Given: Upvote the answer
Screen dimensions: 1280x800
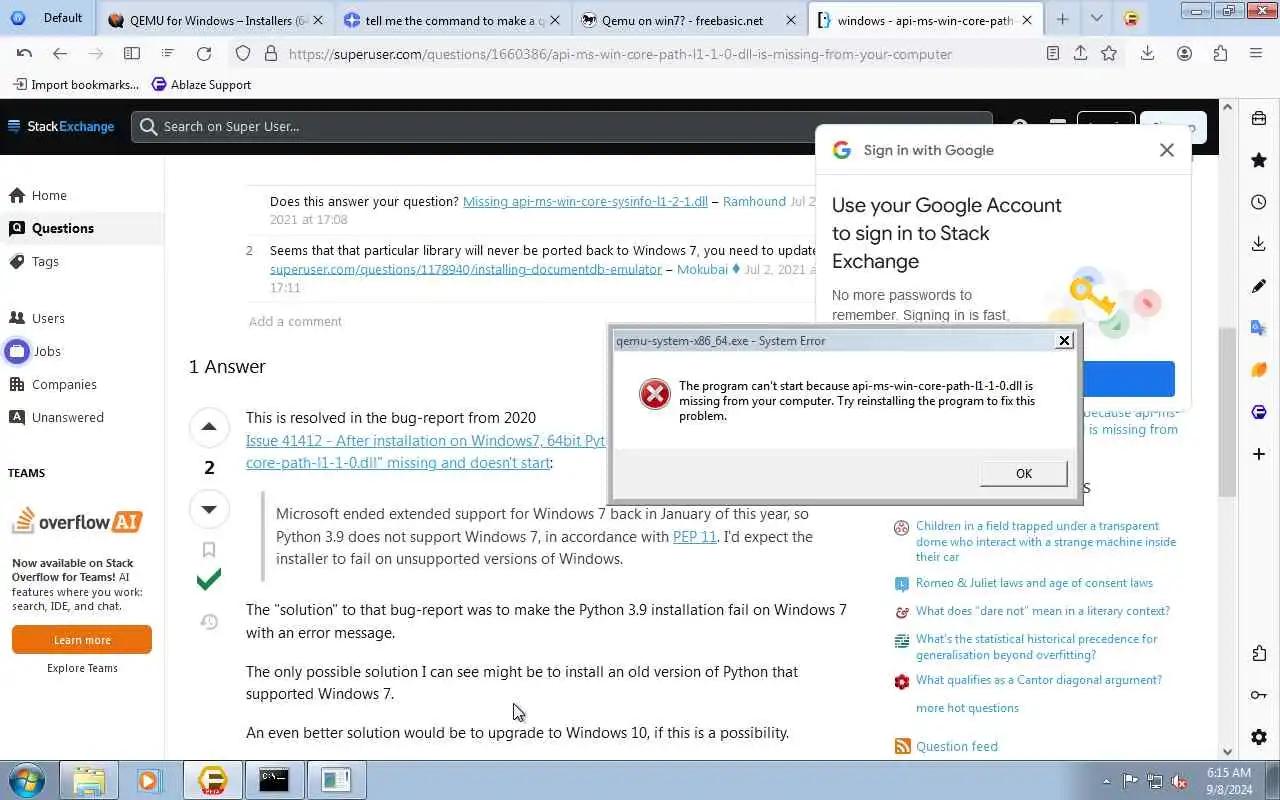Looking at the screenshot, I should [x=208, y=427].
